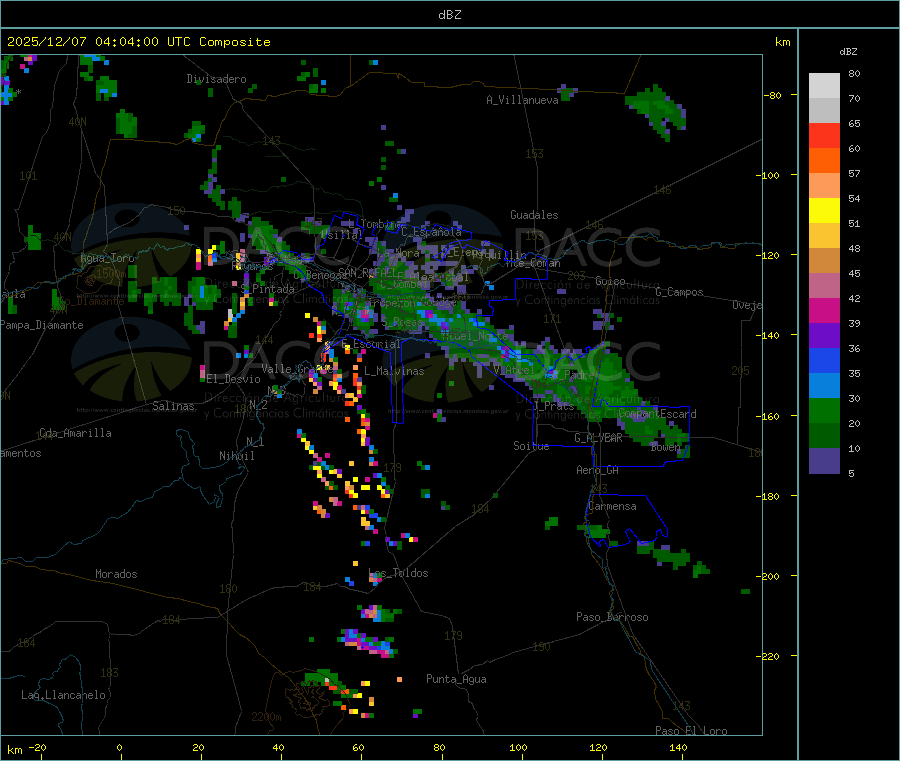Select the 'Aero_GA' label

(x=598, y=470)
